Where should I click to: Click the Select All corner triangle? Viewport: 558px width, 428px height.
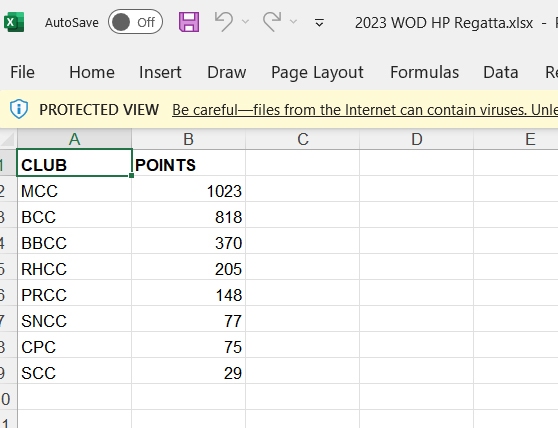point(8,139)
